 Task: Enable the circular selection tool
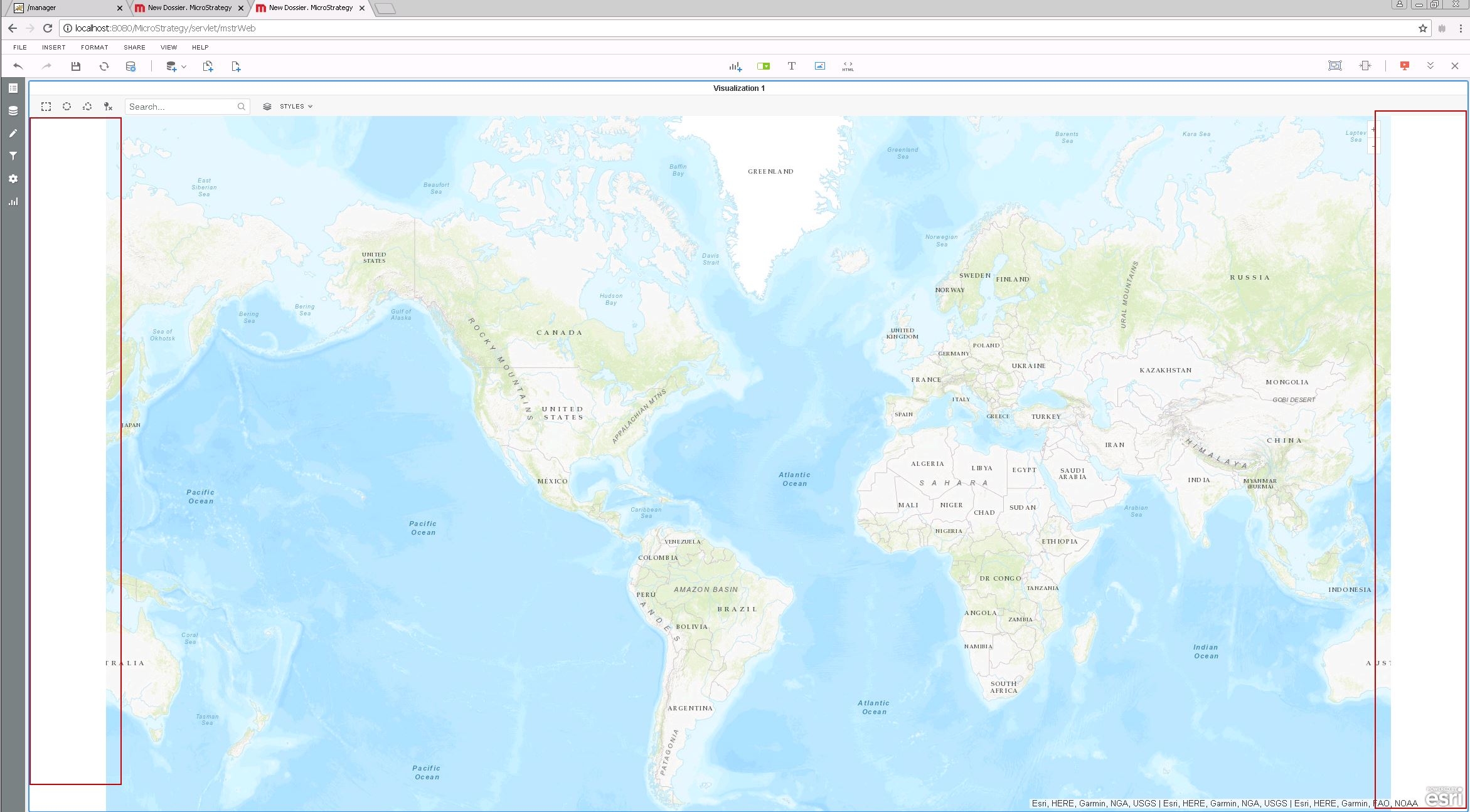click(67, 107)
